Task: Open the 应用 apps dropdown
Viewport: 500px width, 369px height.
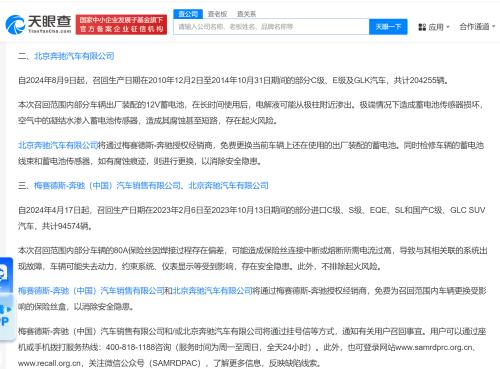Action: (434, 27)
